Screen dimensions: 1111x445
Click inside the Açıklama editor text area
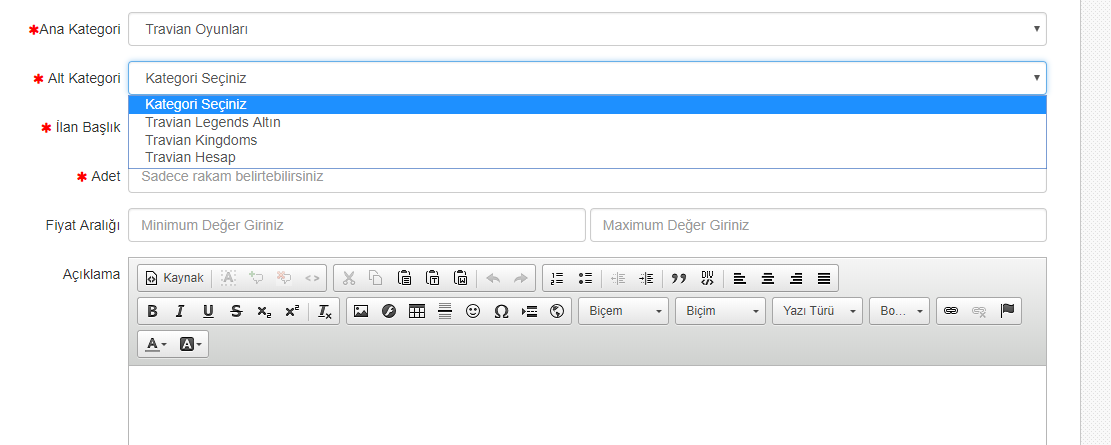(587, 405)
